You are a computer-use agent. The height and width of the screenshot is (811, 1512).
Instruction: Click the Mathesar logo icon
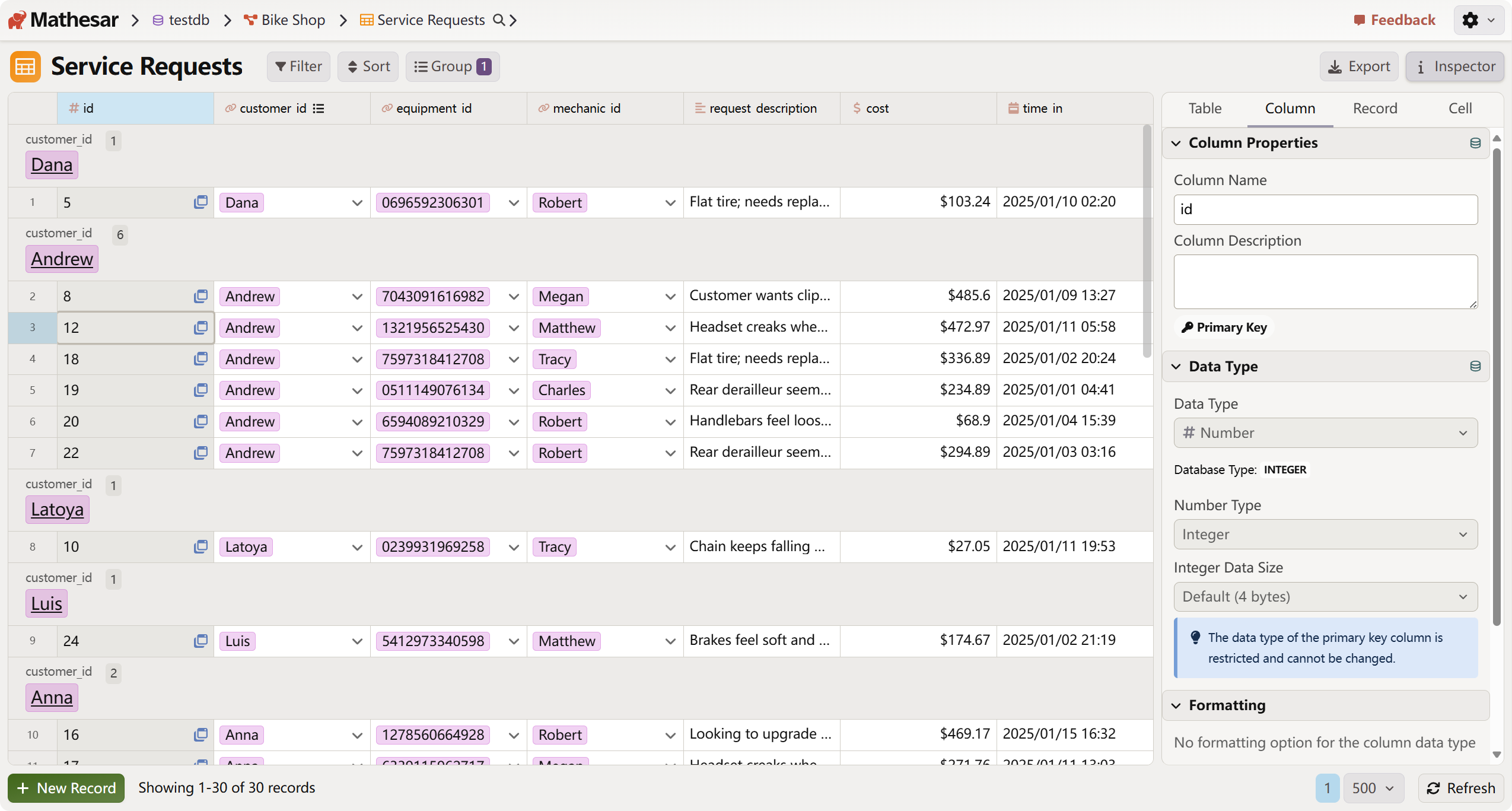pos(17,20)
